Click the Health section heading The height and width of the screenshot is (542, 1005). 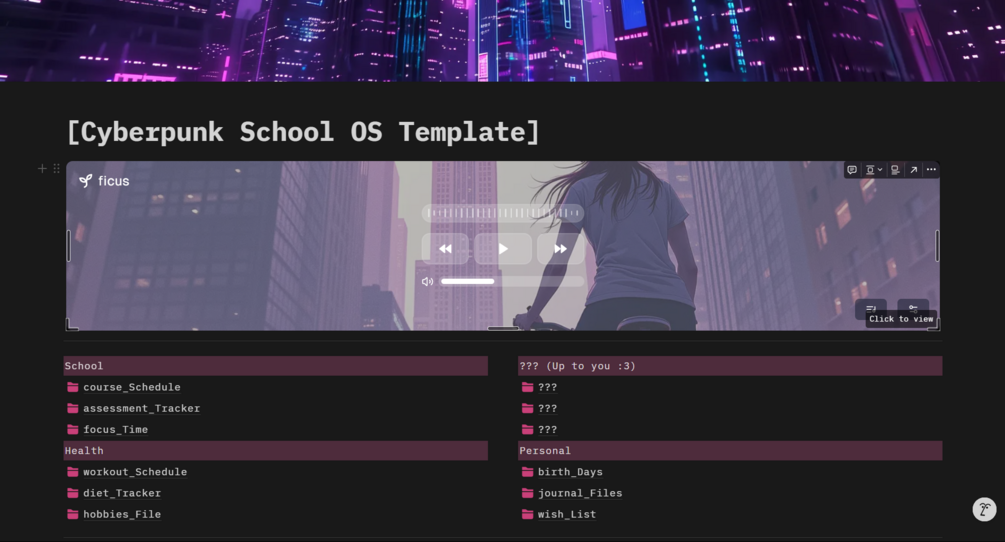point(276,450)
